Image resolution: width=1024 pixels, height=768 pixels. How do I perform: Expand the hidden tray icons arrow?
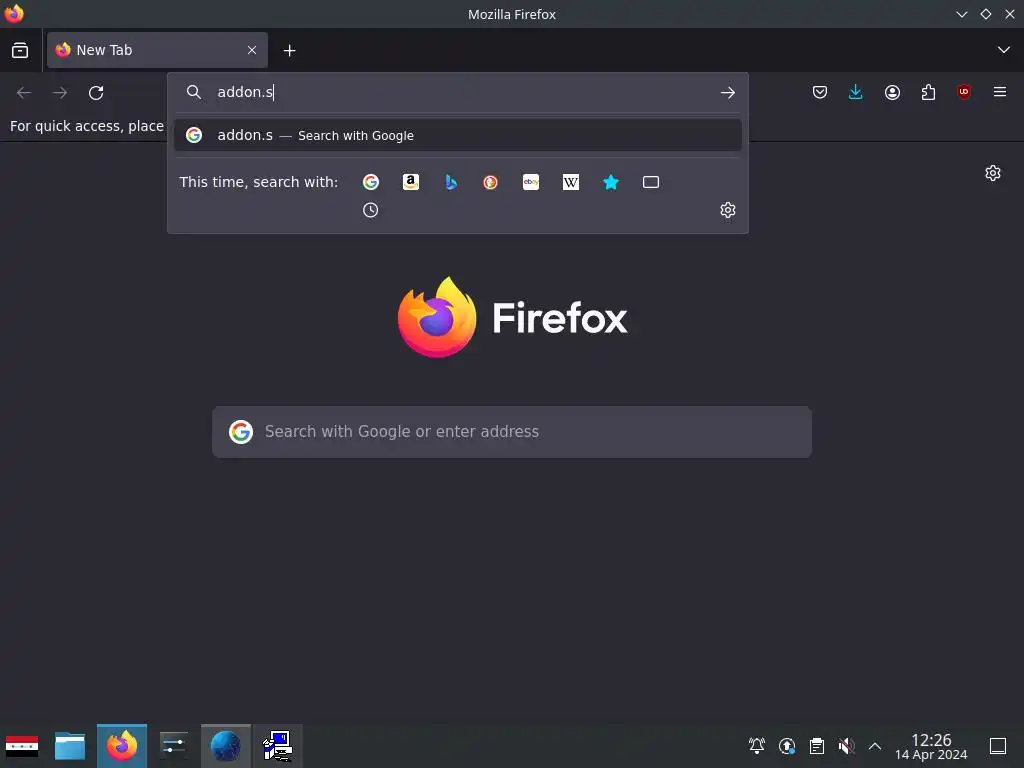pos(874,746)
